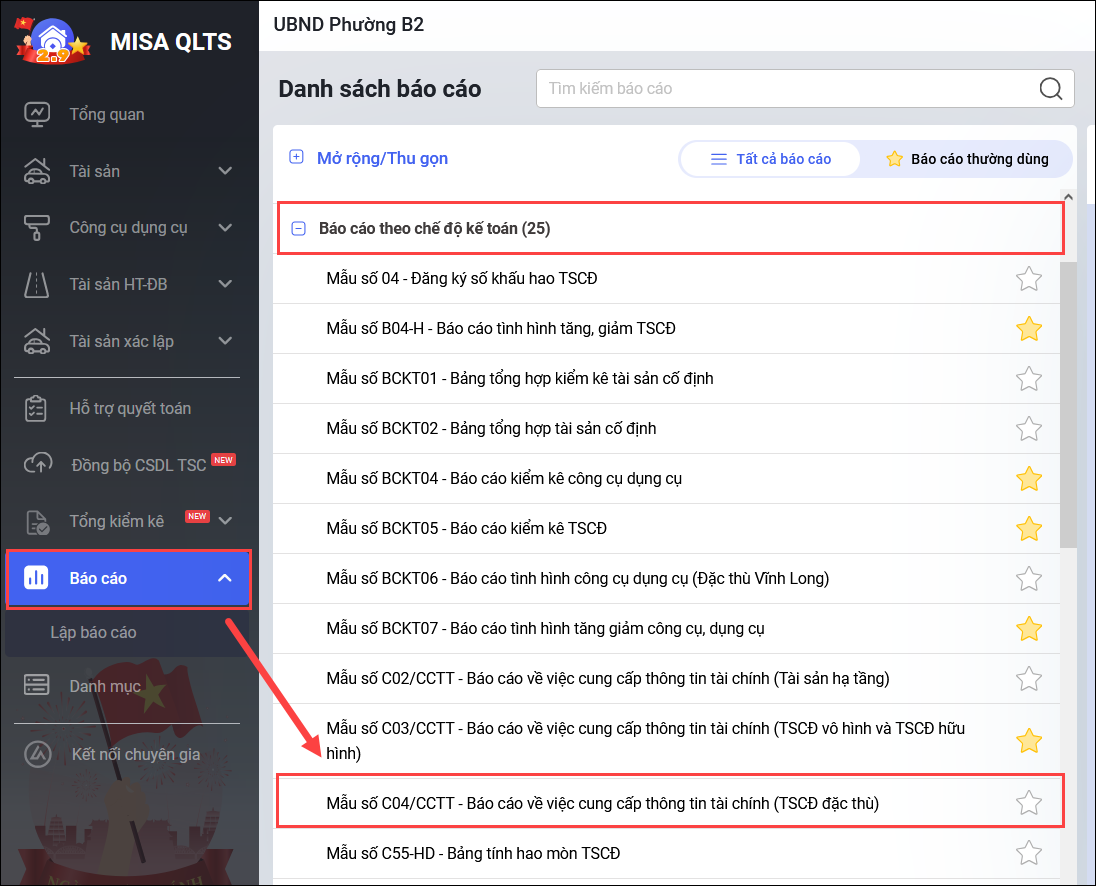1096x886 pixels.
Task: Click the MISA QLTS logo icon
Action: pos(53,41)
